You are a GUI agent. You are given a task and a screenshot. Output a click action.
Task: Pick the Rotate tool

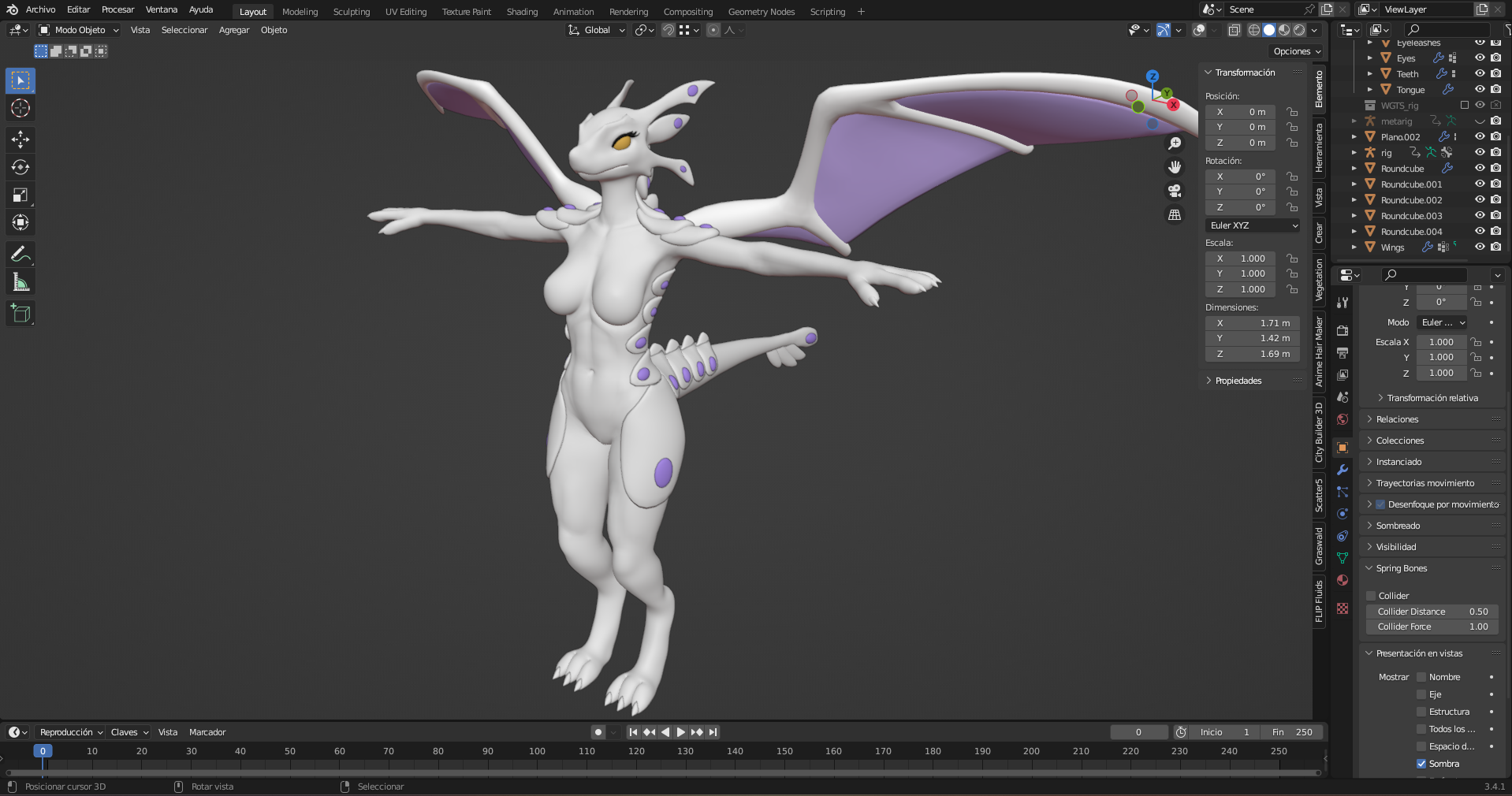20,167
